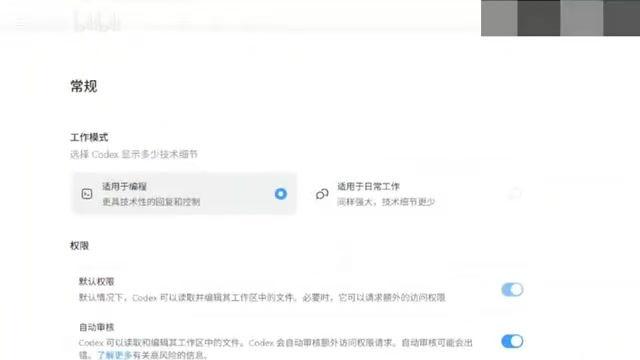Screen dimensions: 640x360
Task: Select the 适用于编程 radio button
Action: (x=280, y=194)
